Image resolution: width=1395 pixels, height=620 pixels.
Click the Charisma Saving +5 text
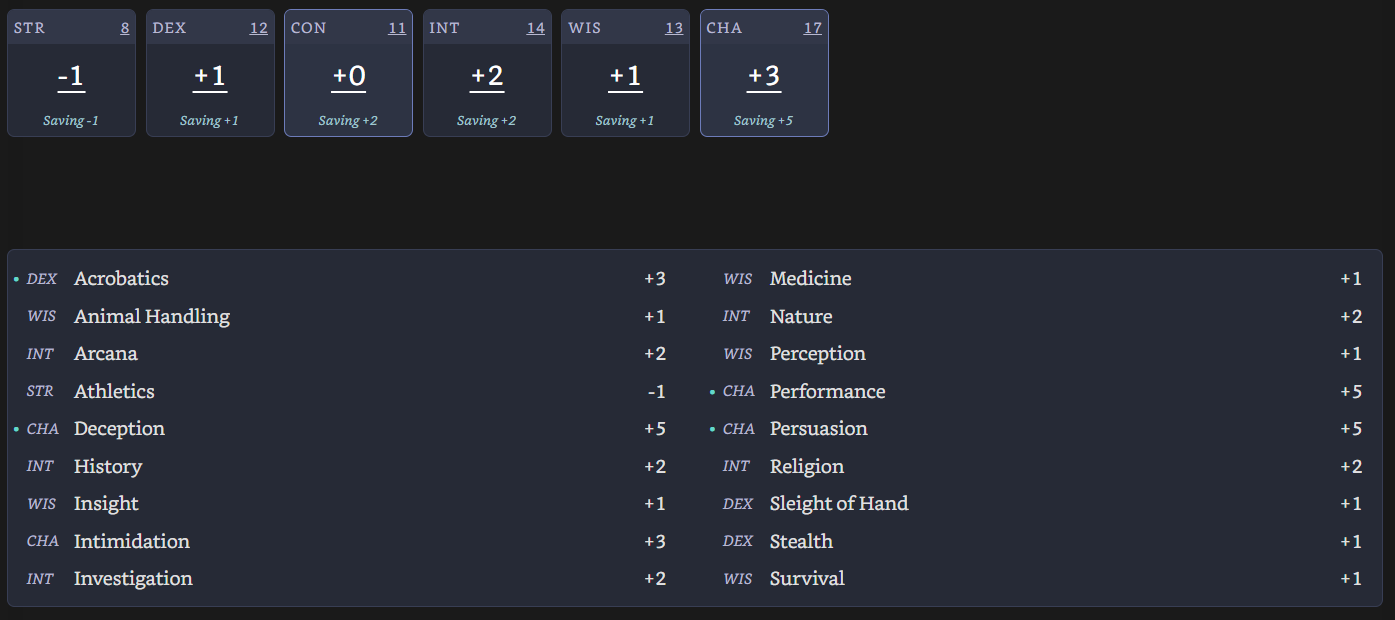click(764, 121)
